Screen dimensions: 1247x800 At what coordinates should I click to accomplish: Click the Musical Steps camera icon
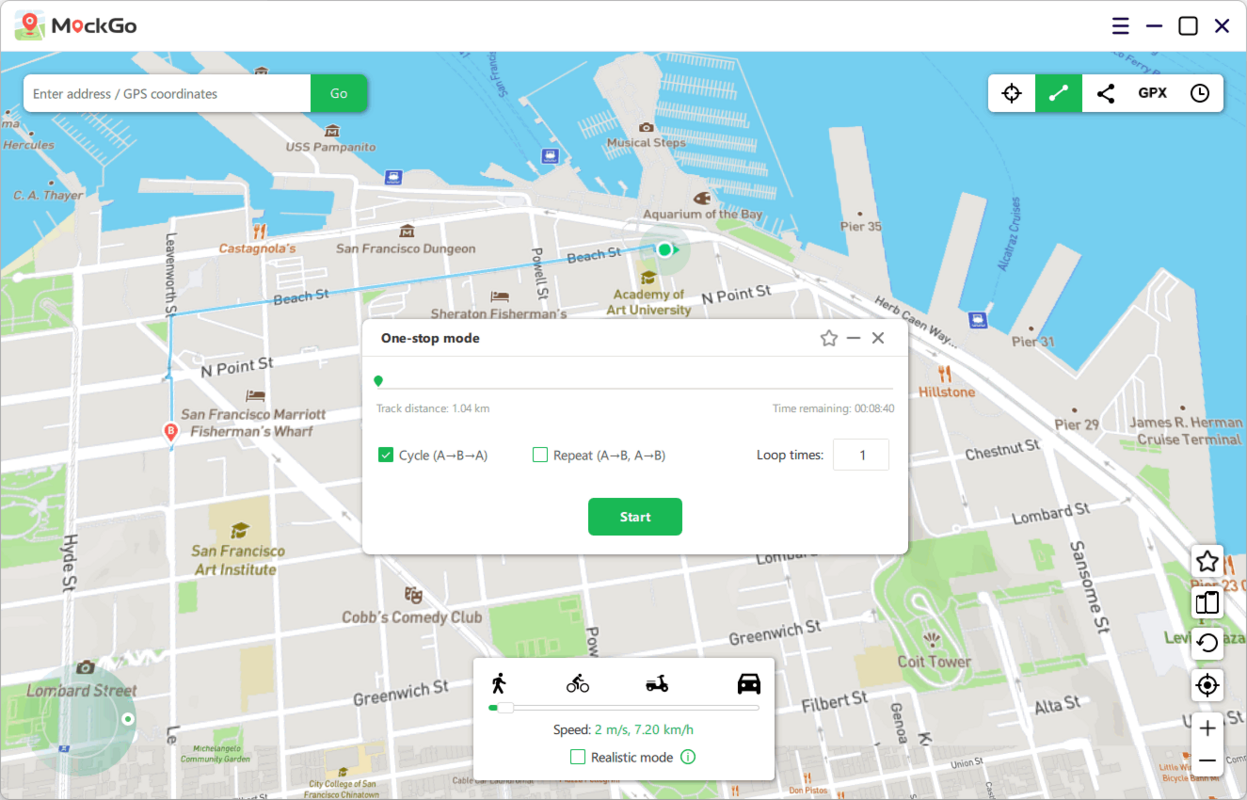pyautogui.click(x=646, y=127)
